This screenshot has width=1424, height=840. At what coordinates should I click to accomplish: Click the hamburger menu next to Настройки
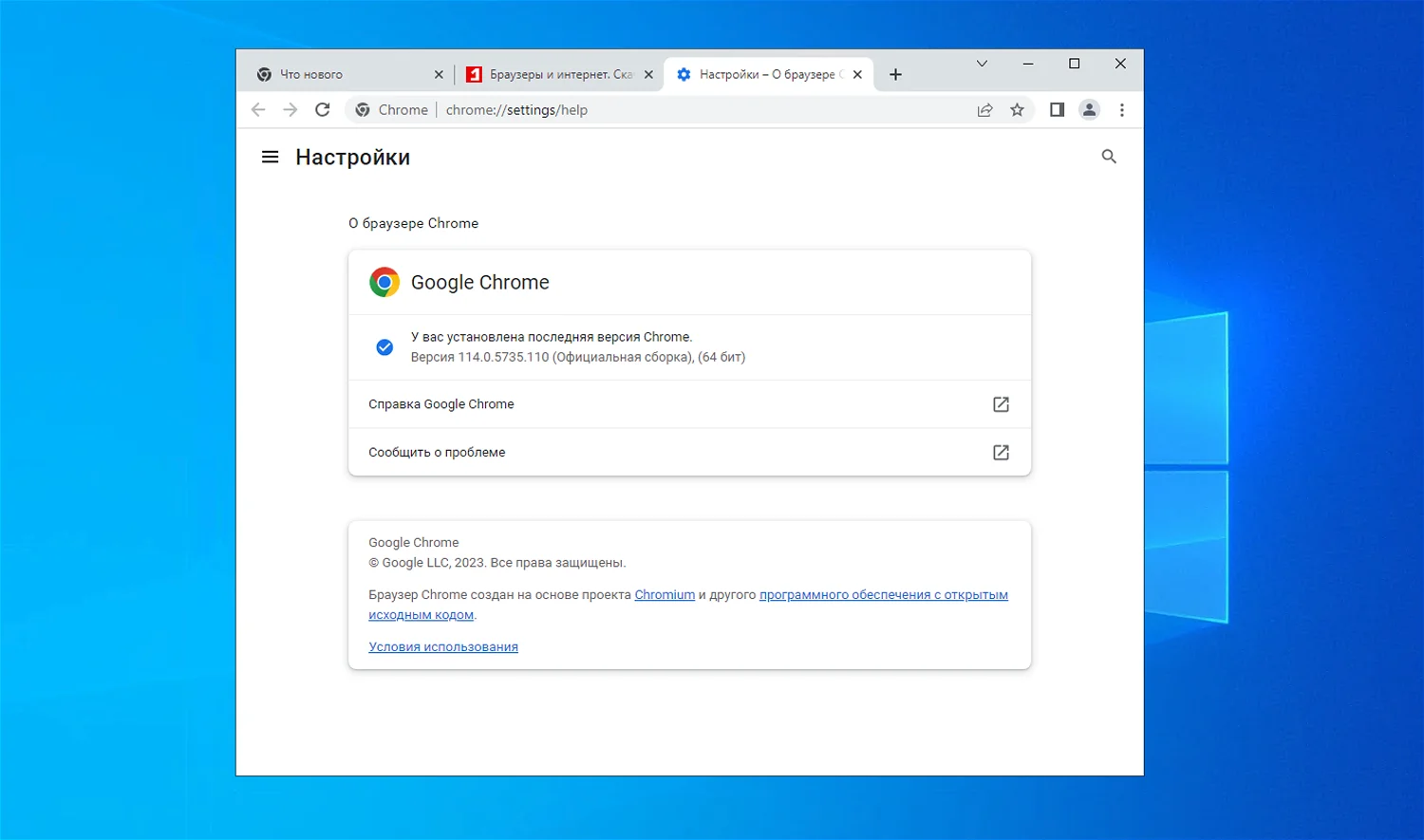(270, 156)
